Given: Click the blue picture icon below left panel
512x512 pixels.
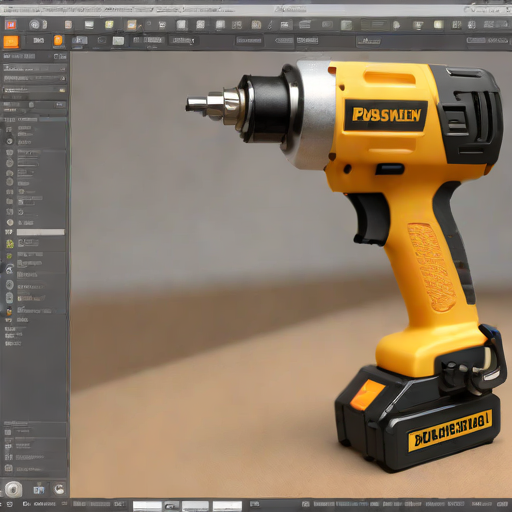Looking at the screenshot, I should coord(39,489).
